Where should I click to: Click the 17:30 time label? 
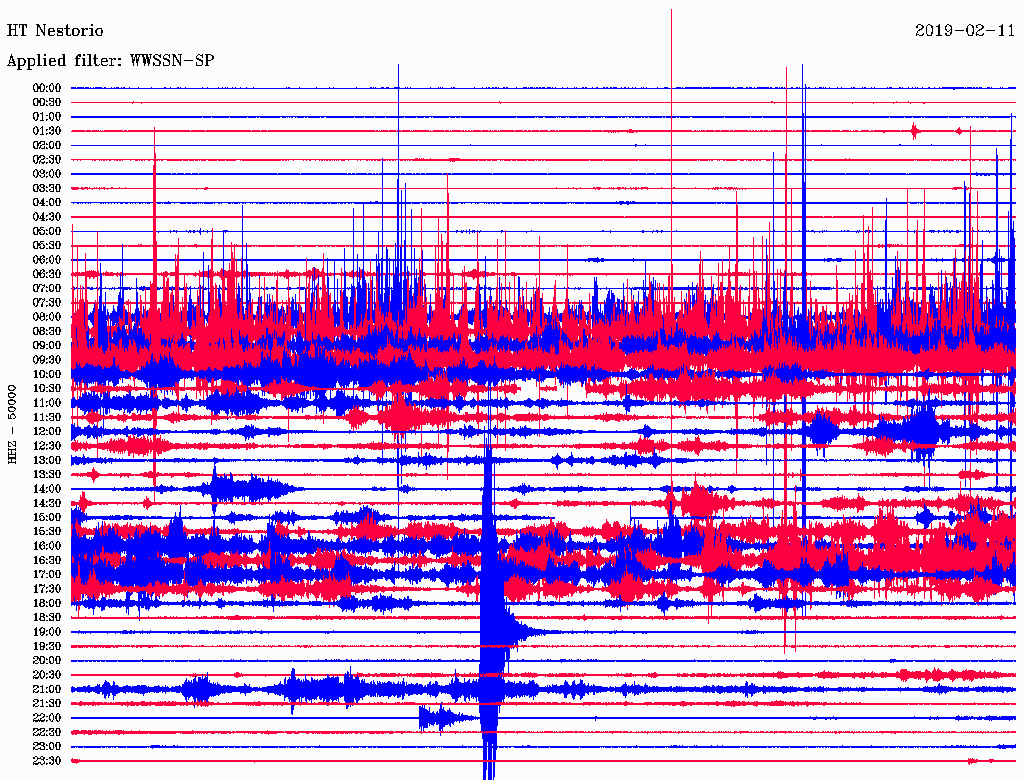(x=47, y=589)
